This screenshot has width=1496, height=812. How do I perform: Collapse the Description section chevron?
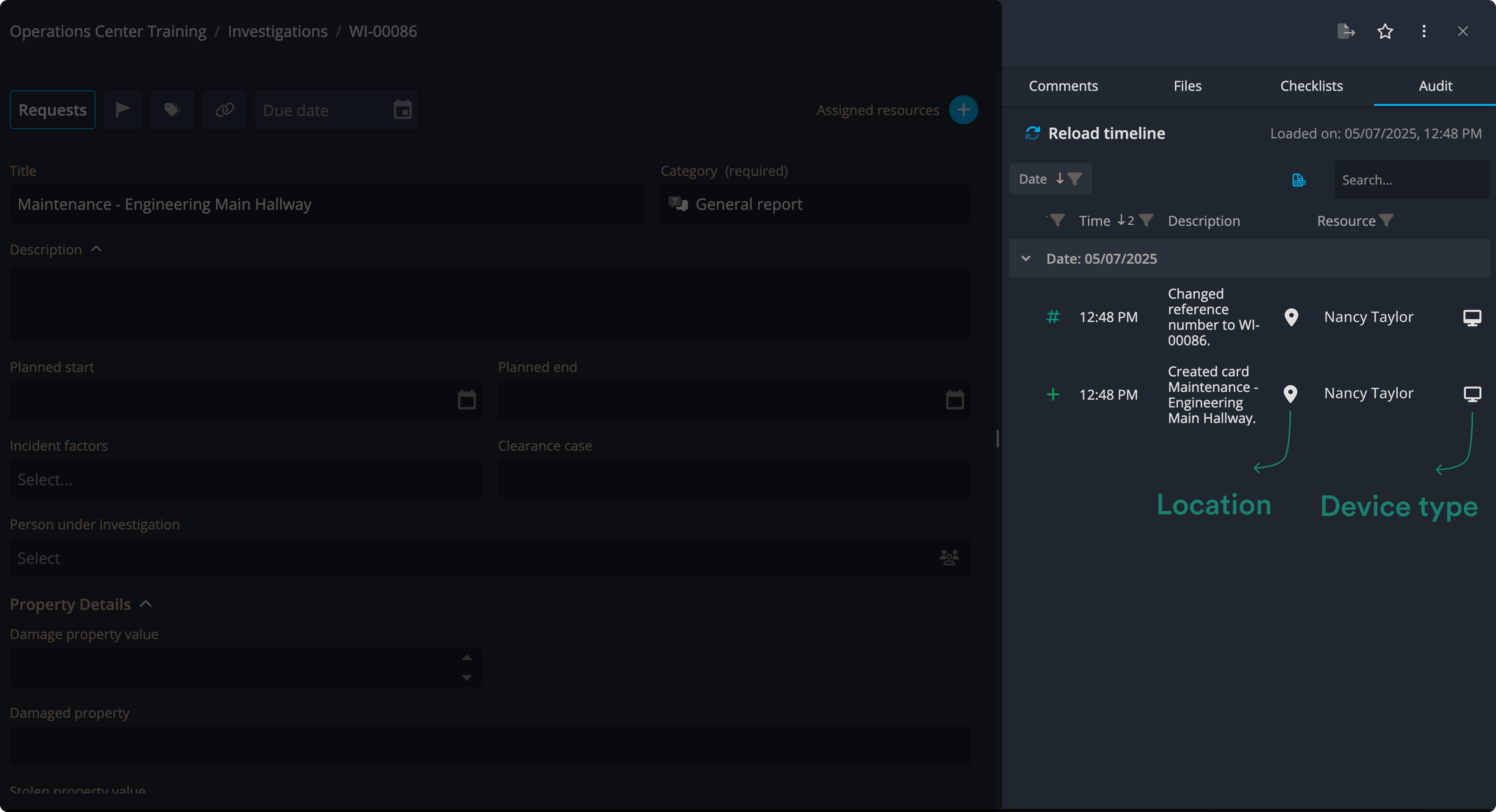click(x=96, y=249)
